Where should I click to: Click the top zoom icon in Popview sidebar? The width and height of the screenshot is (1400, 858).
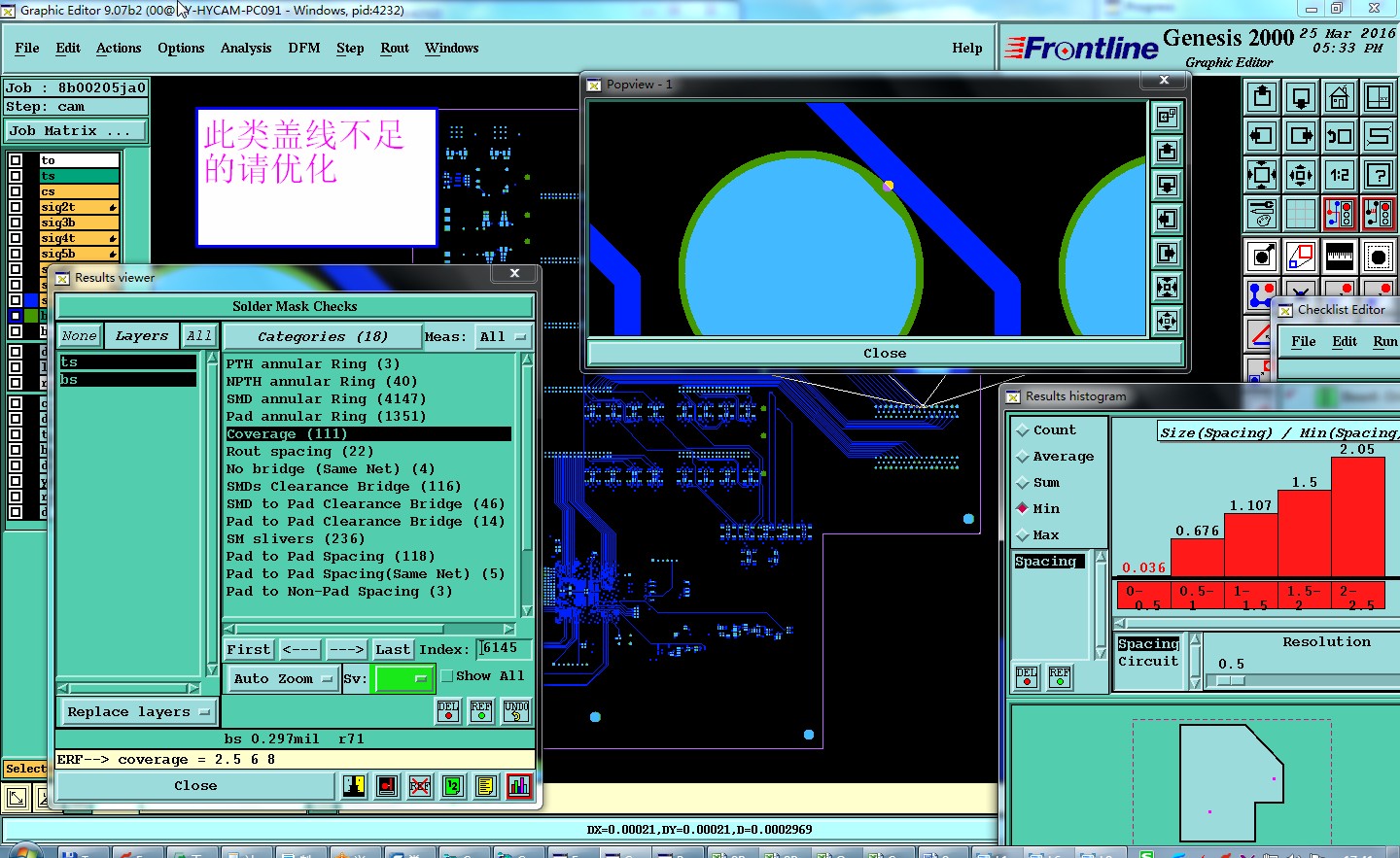[1167, 117]
